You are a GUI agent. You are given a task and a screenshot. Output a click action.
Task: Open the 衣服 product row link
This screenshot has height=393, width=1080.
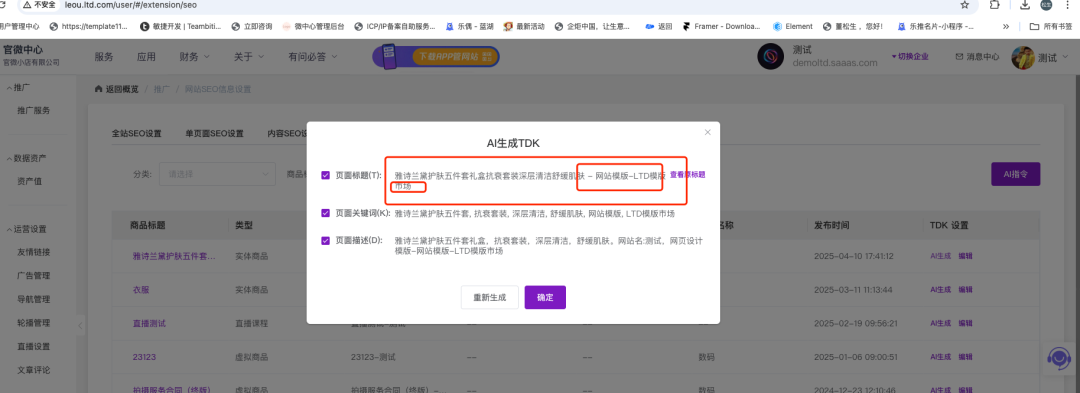[x=141, y=290]
